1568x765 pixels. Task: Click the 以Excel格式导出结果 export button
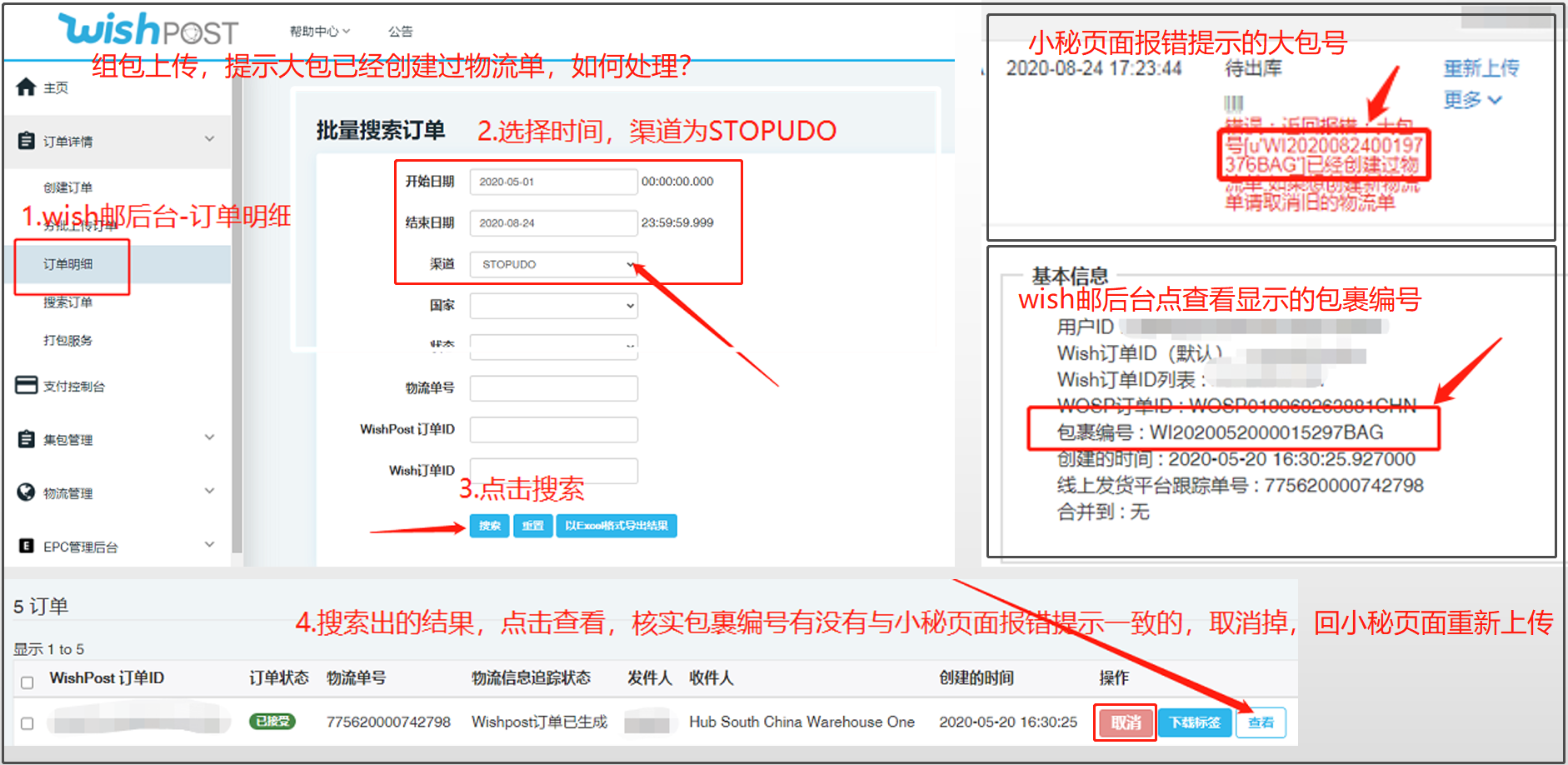pyautogui.click(x=617, y=526)
